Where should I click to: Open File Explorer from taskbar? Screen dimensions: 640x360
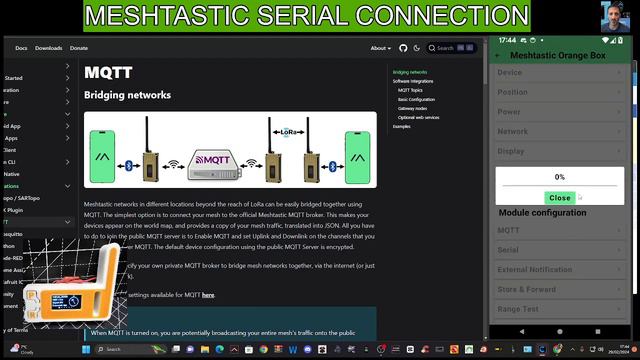[x=205, y=349]
